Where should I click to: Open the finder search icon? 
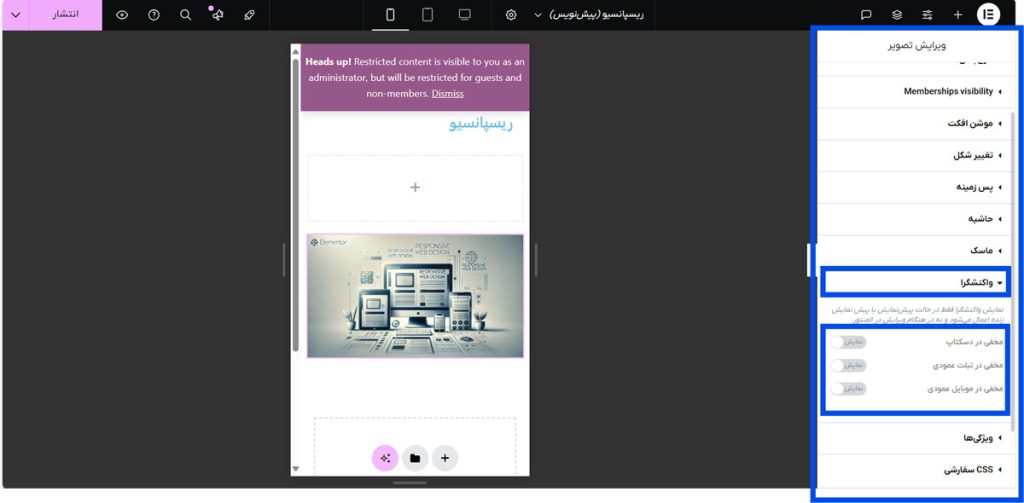pos(185,15)
